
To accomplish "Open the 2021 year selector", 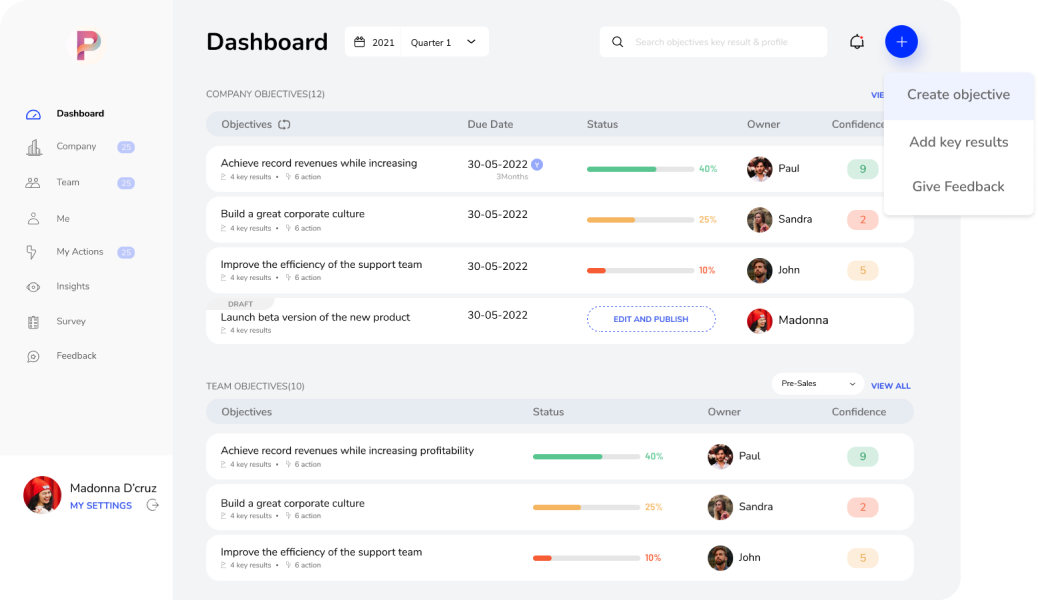I will coord(374,42).
